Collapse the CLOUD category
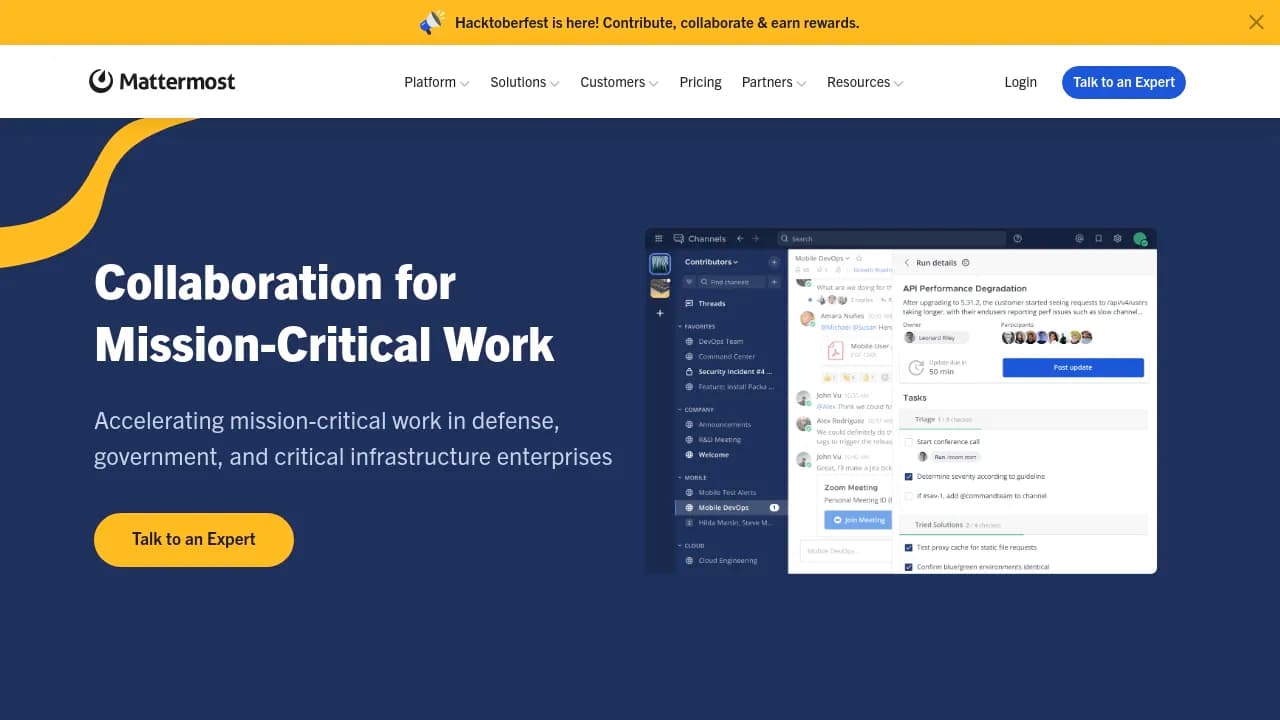The width and height of the screenshot is (1280, 720). tap(691, 546)
